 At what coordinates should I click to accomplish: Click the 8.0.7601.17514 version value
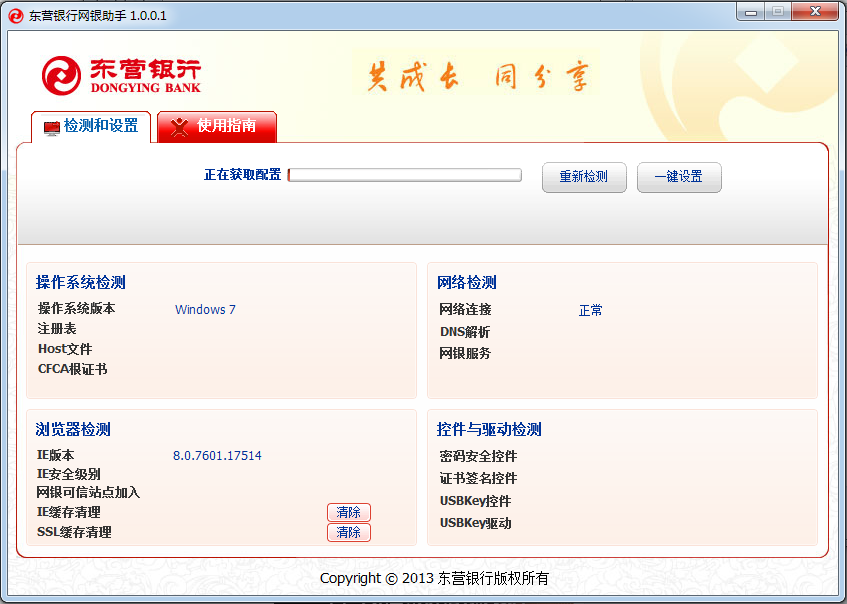point(217,455)
